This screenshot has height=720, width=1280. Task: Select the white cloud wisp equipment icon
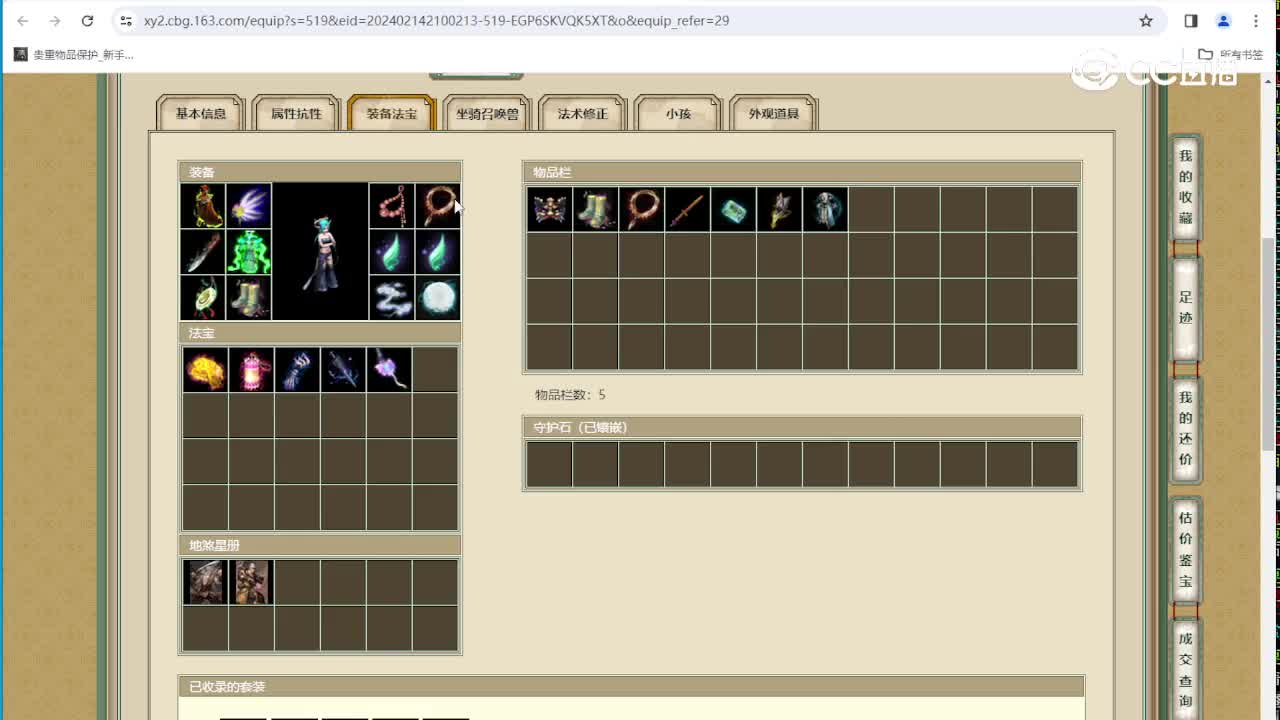pos(392,298)
